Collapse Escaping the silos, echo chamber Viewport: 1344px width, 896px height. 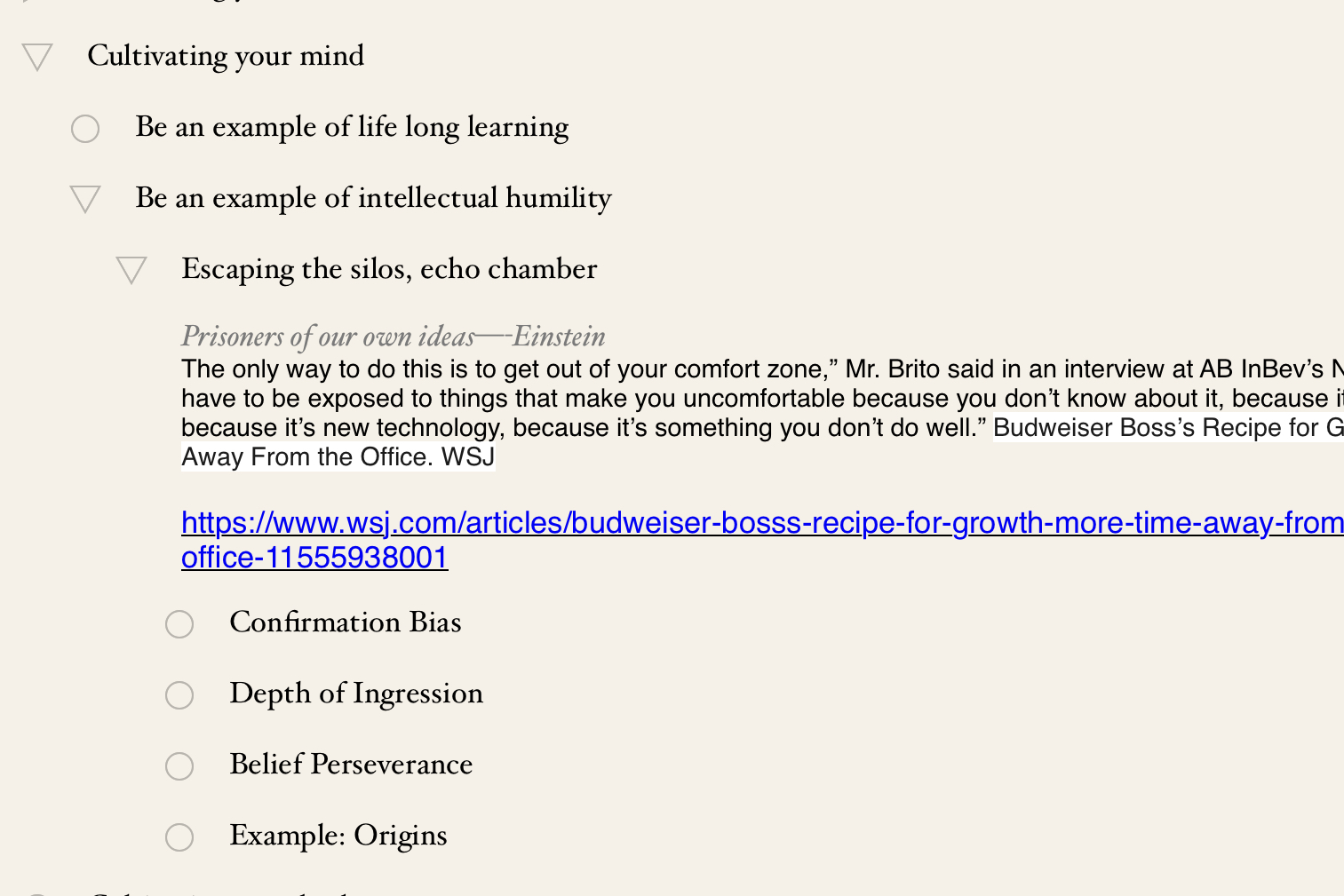[x=131, y=270]
